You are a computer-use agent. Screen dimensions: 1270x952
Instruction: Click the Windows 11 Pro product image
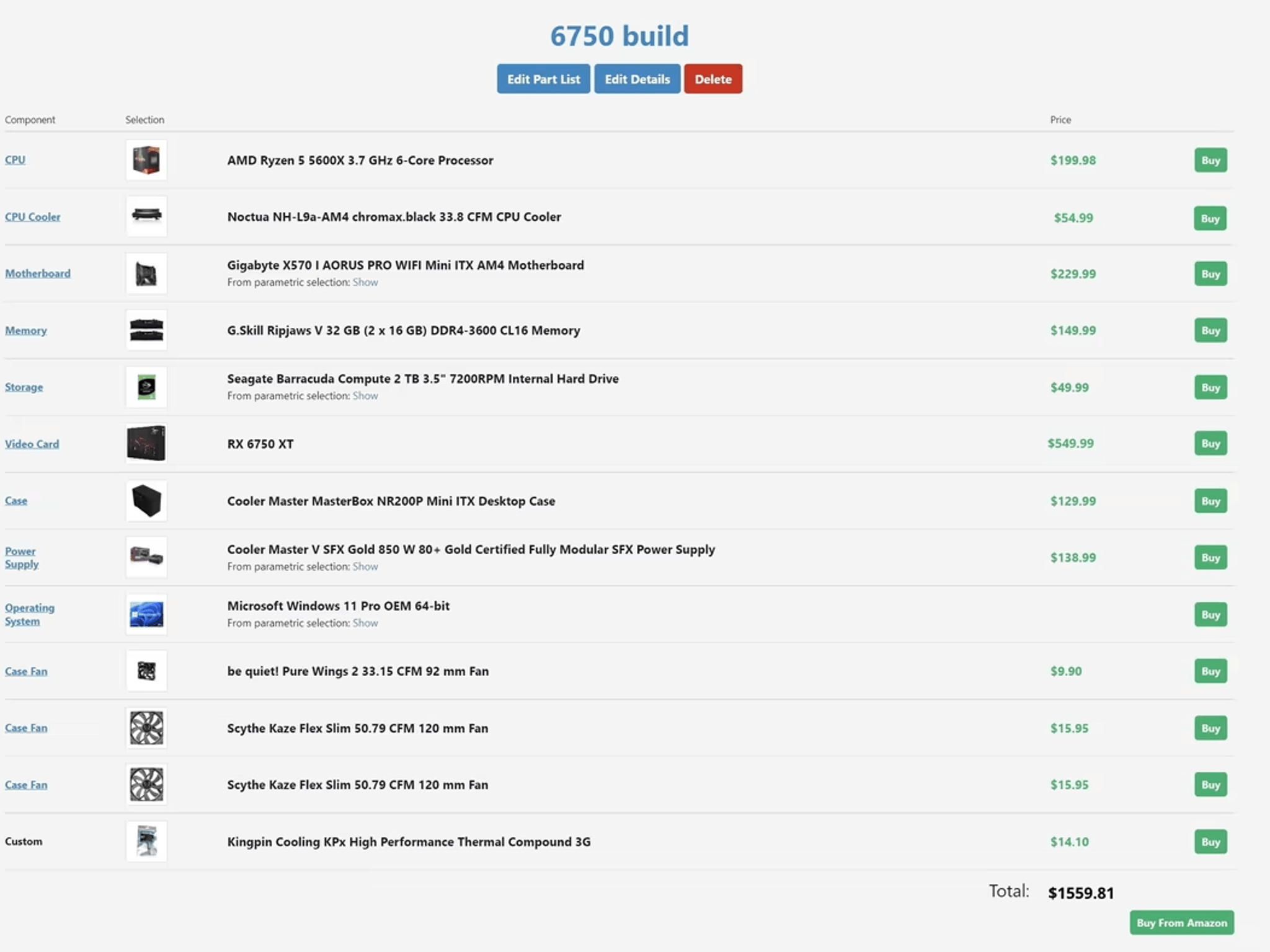[146, 614]
